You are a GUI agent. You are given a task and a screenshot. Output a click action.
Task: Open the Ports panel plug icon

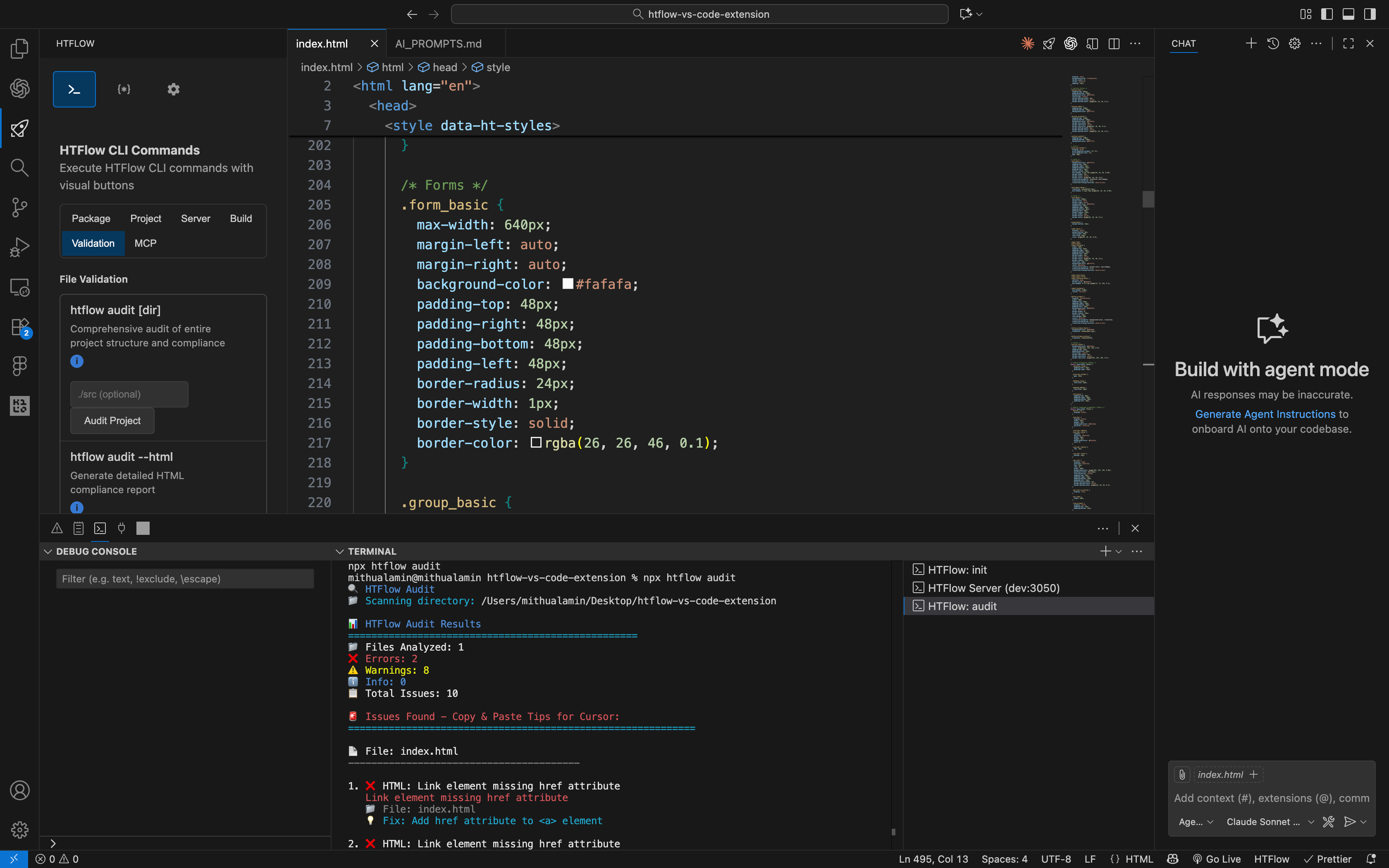(121, 527)
